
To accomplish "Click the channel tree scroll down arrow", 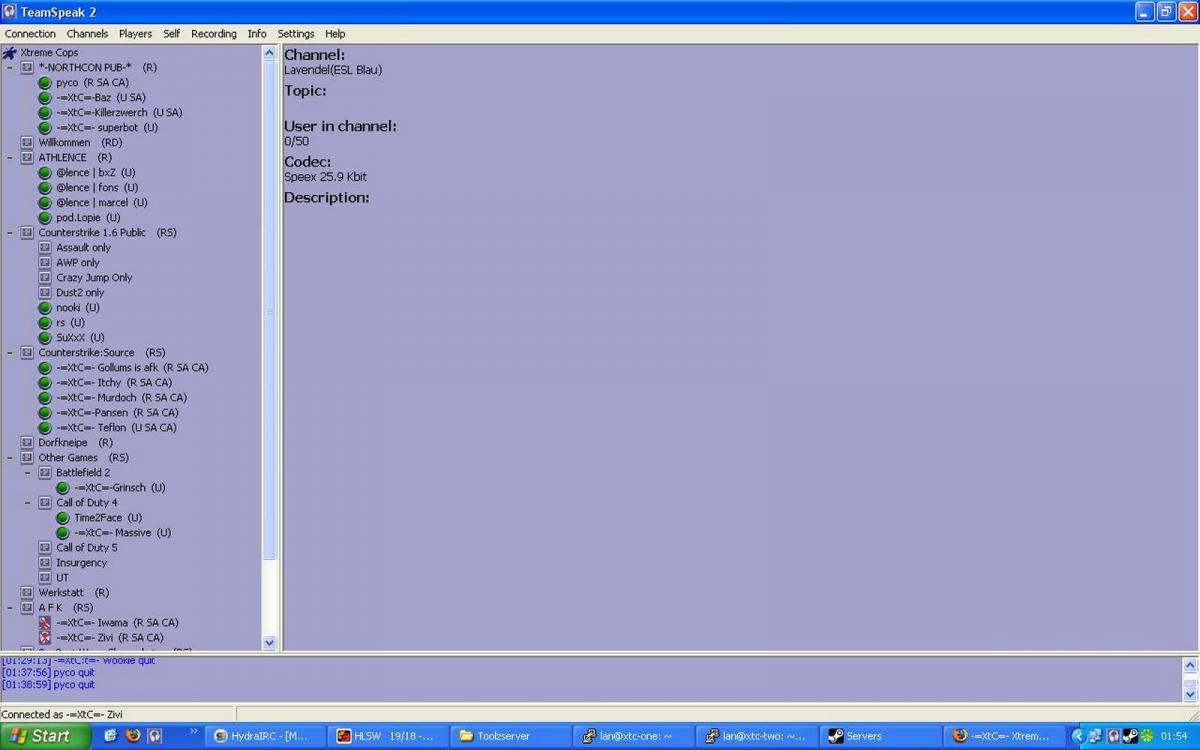I will 269,642.
